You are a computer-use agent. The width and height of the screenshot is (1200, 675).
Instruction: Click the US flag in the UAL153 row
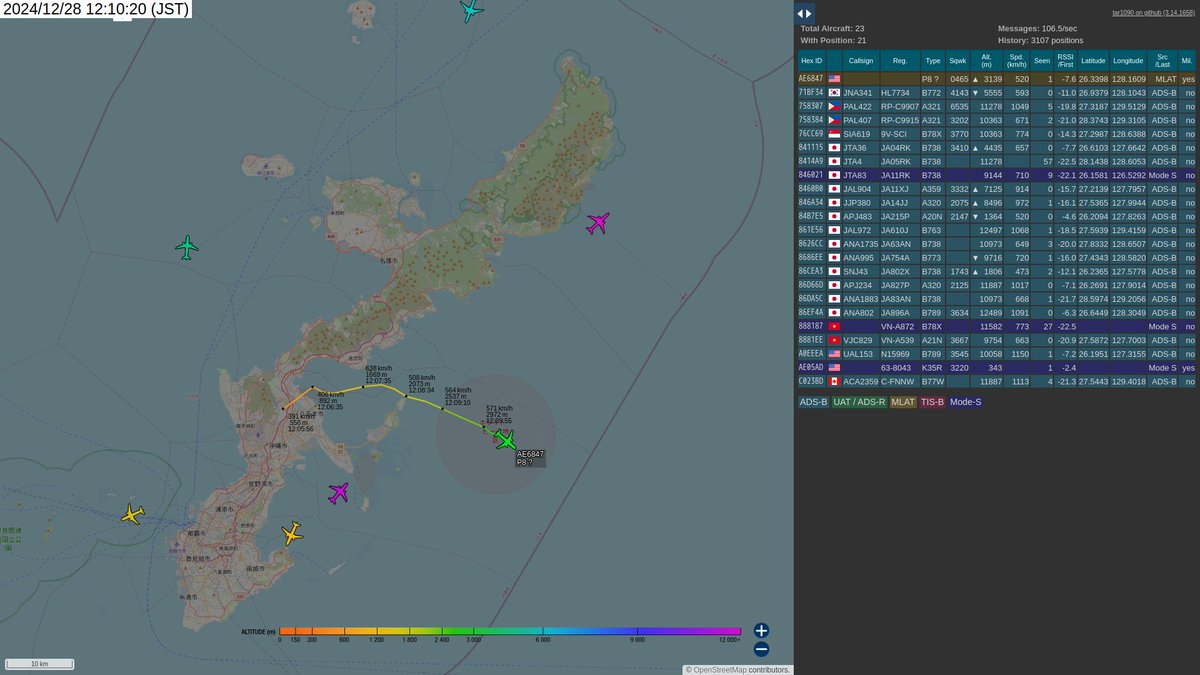pyautogui.click(x=834, y=354)
